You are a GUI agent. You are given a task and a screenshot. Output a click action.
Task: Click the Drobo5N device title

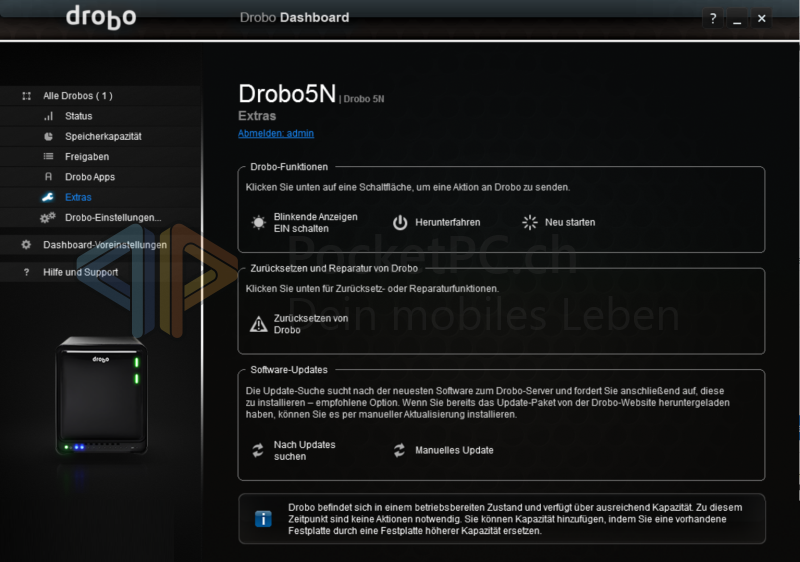(x=287, y=94)
